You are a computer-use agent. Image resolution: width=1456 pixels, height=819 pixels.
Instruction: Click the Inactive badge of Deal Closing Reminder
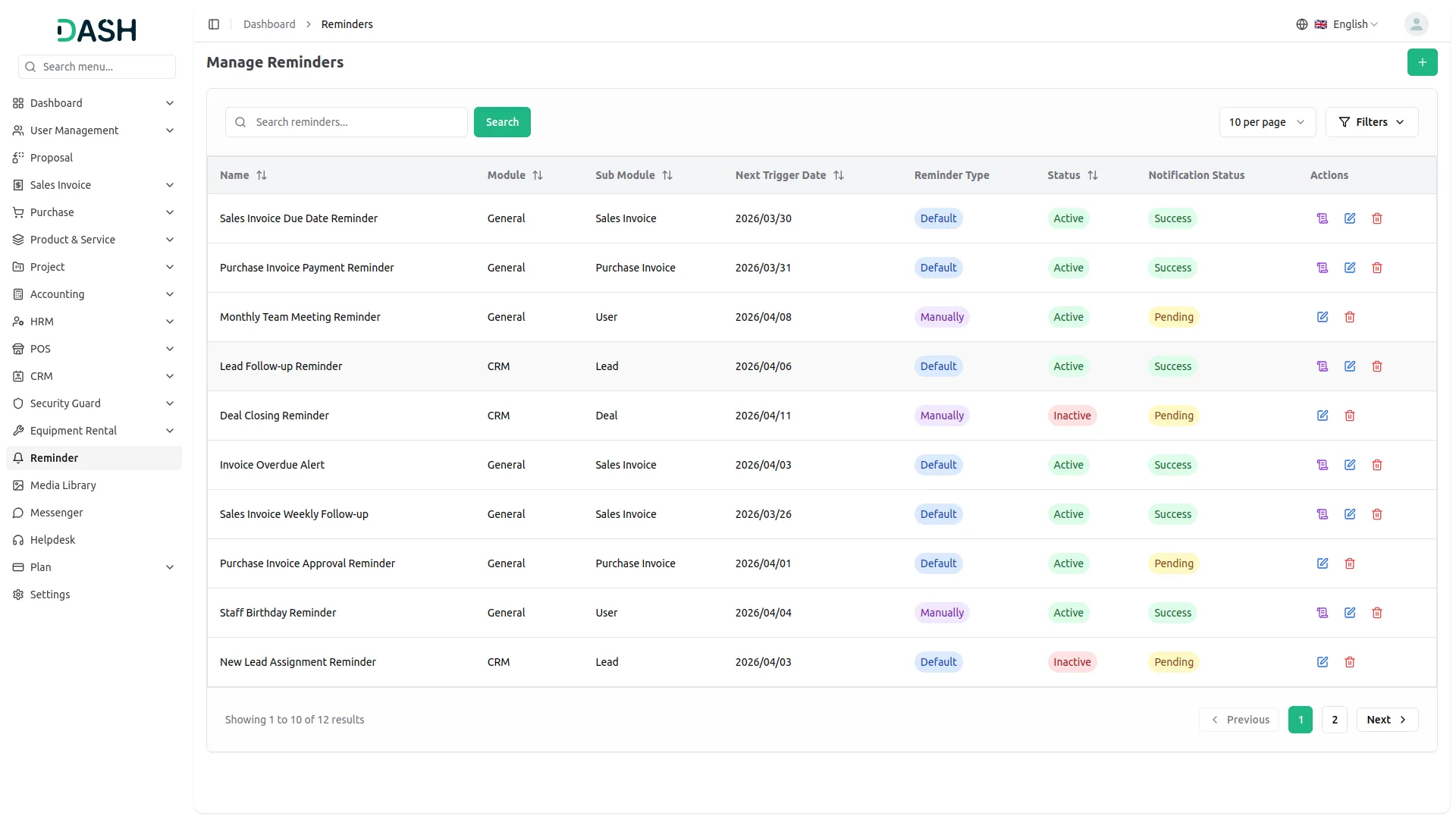1072,416
